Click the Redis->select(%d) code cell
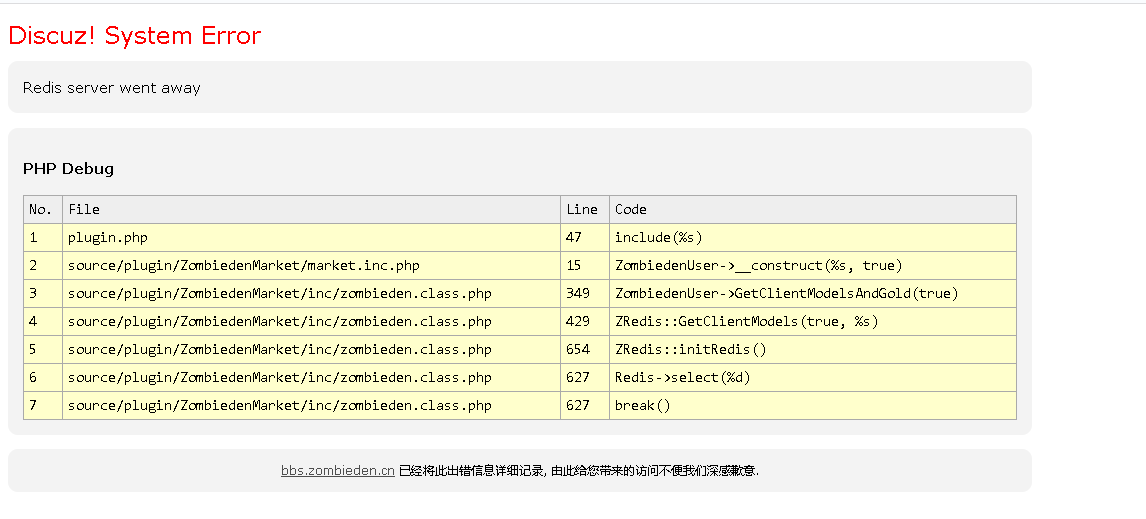 tap(682, 377)
